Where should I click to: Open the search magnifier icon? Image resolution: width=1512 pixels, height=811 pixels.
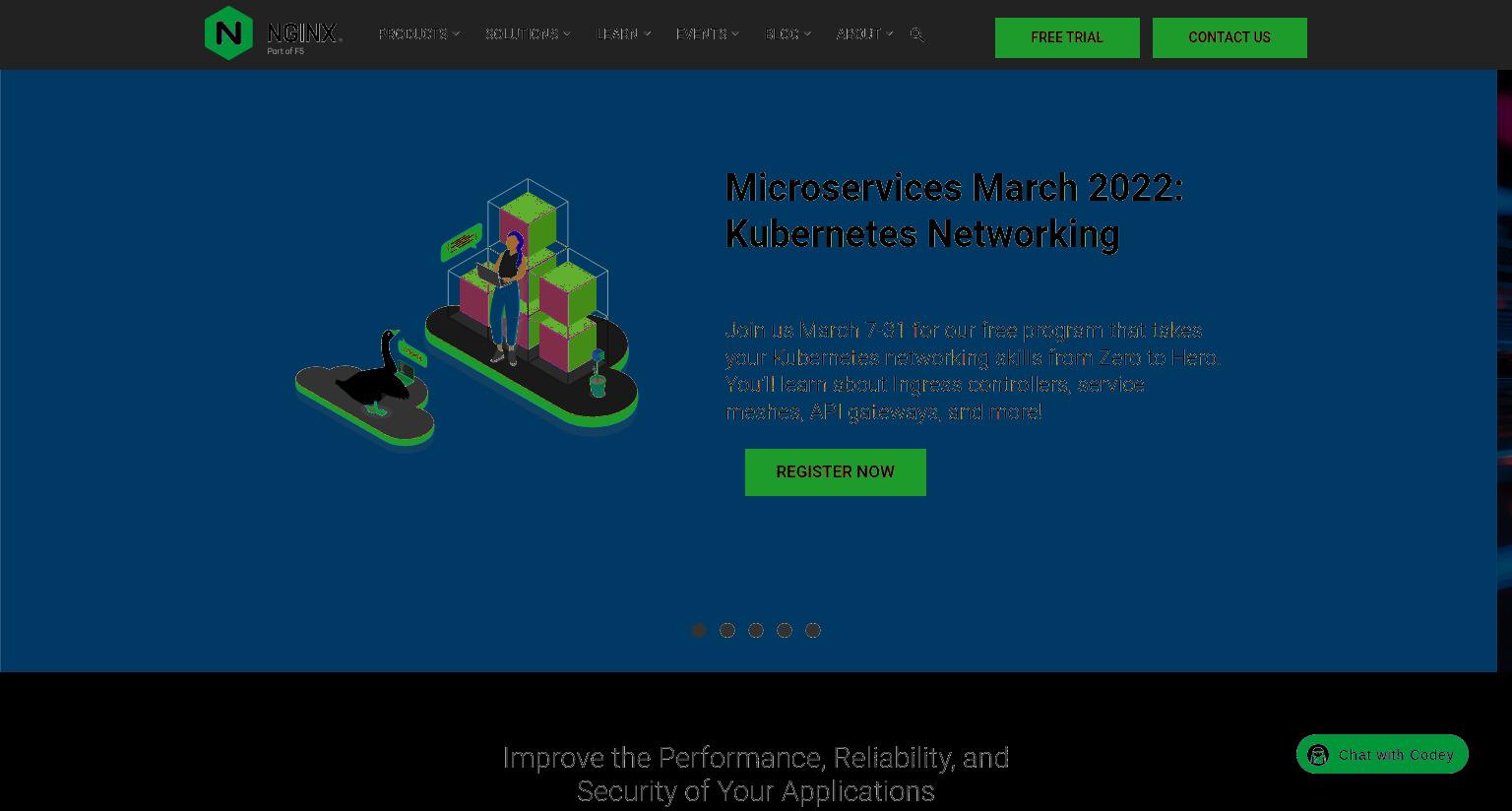coord(916,34)
